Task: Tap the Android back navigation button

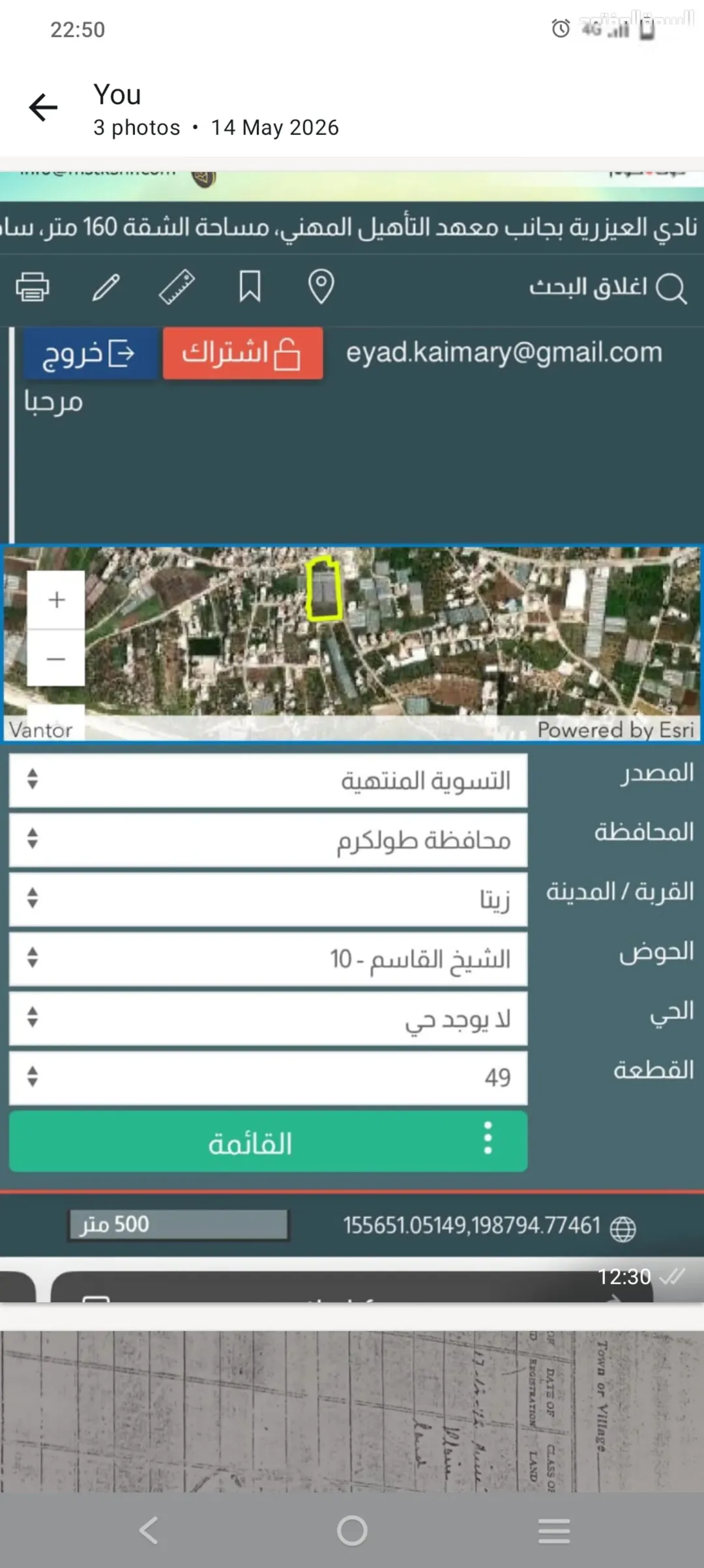Action: (149, 1530)
